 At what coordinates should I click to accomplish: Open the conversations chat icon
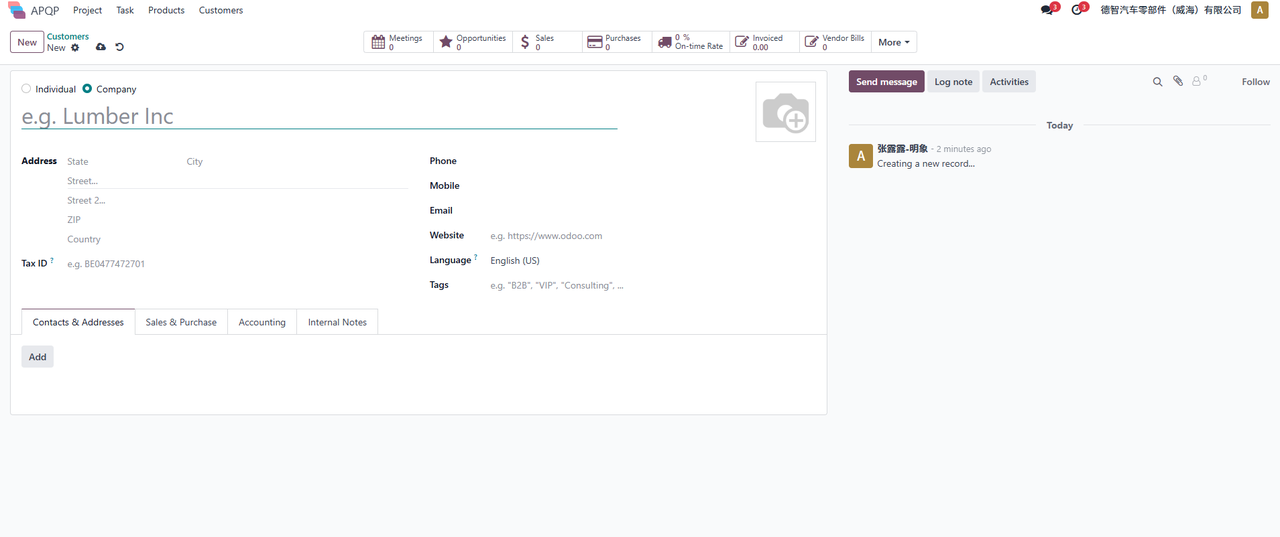(1047, 10)
